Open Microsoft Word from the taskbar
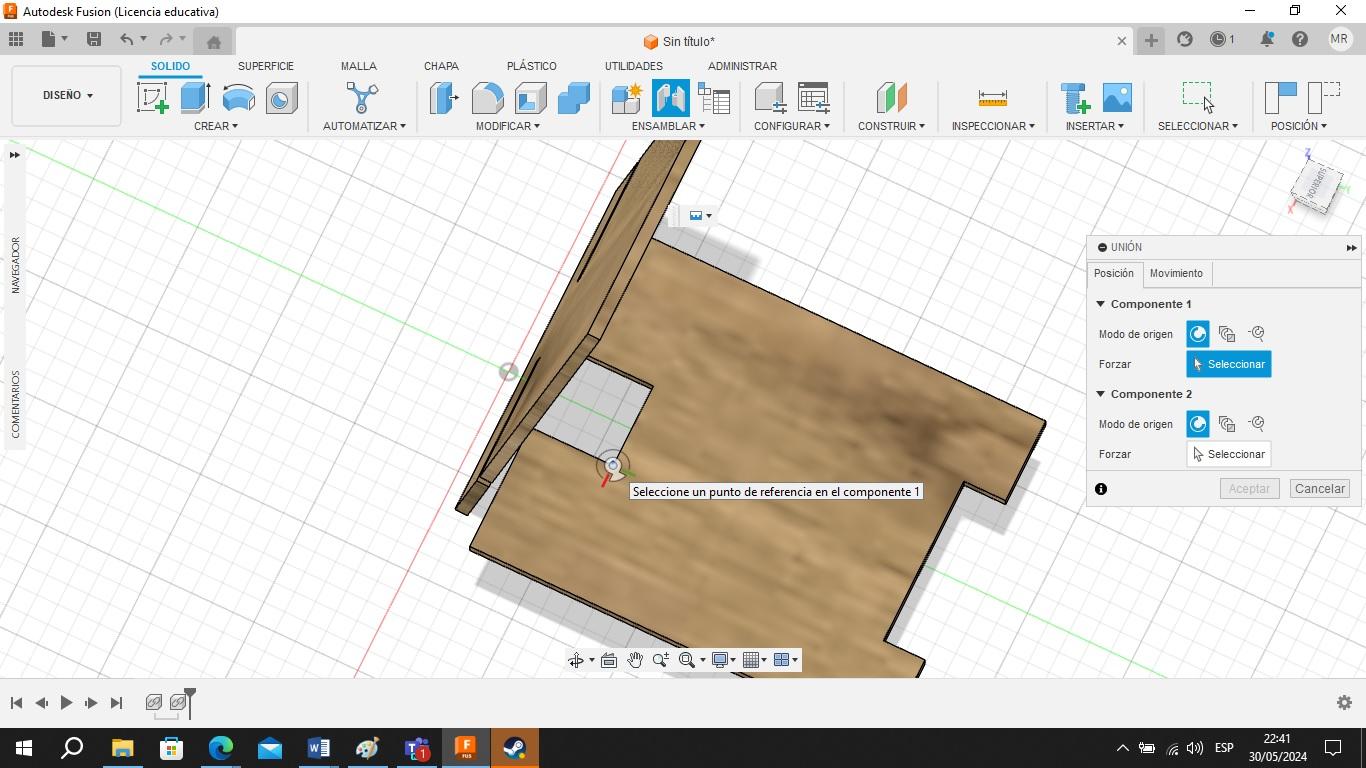This screenshot has height=768, width=1366. click(x=319, y=748)
